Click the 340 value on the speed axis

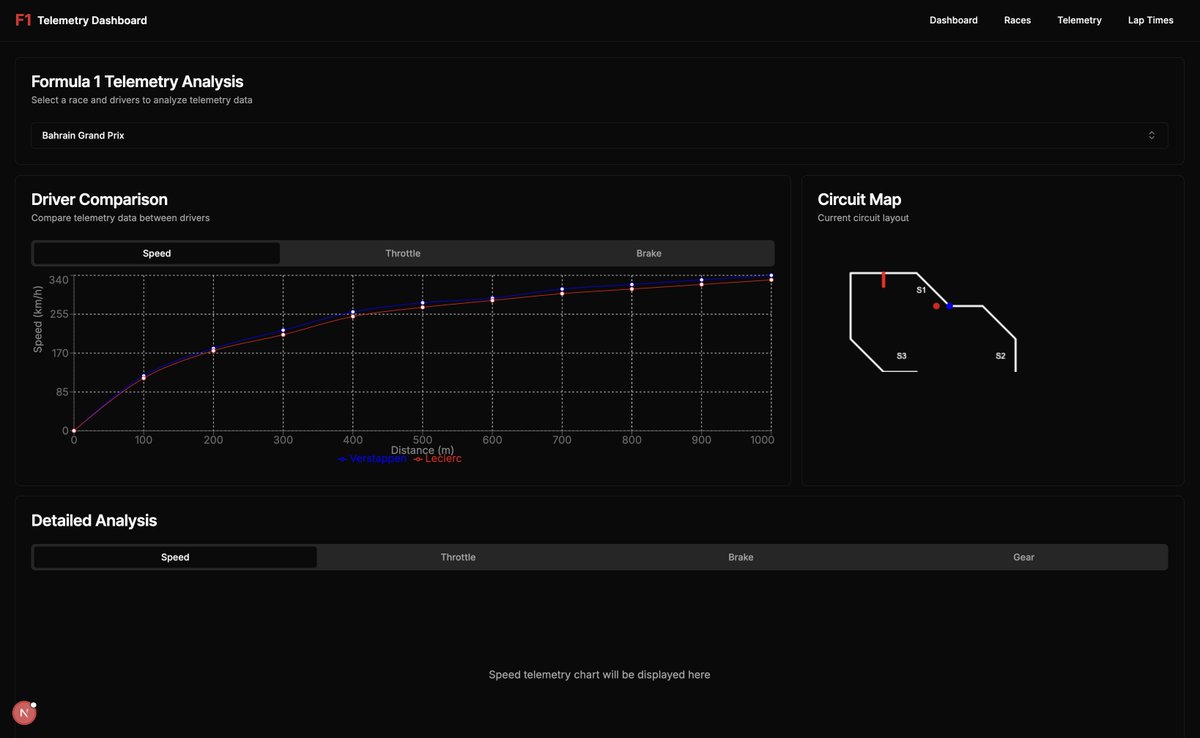click(x=59, y=279)
